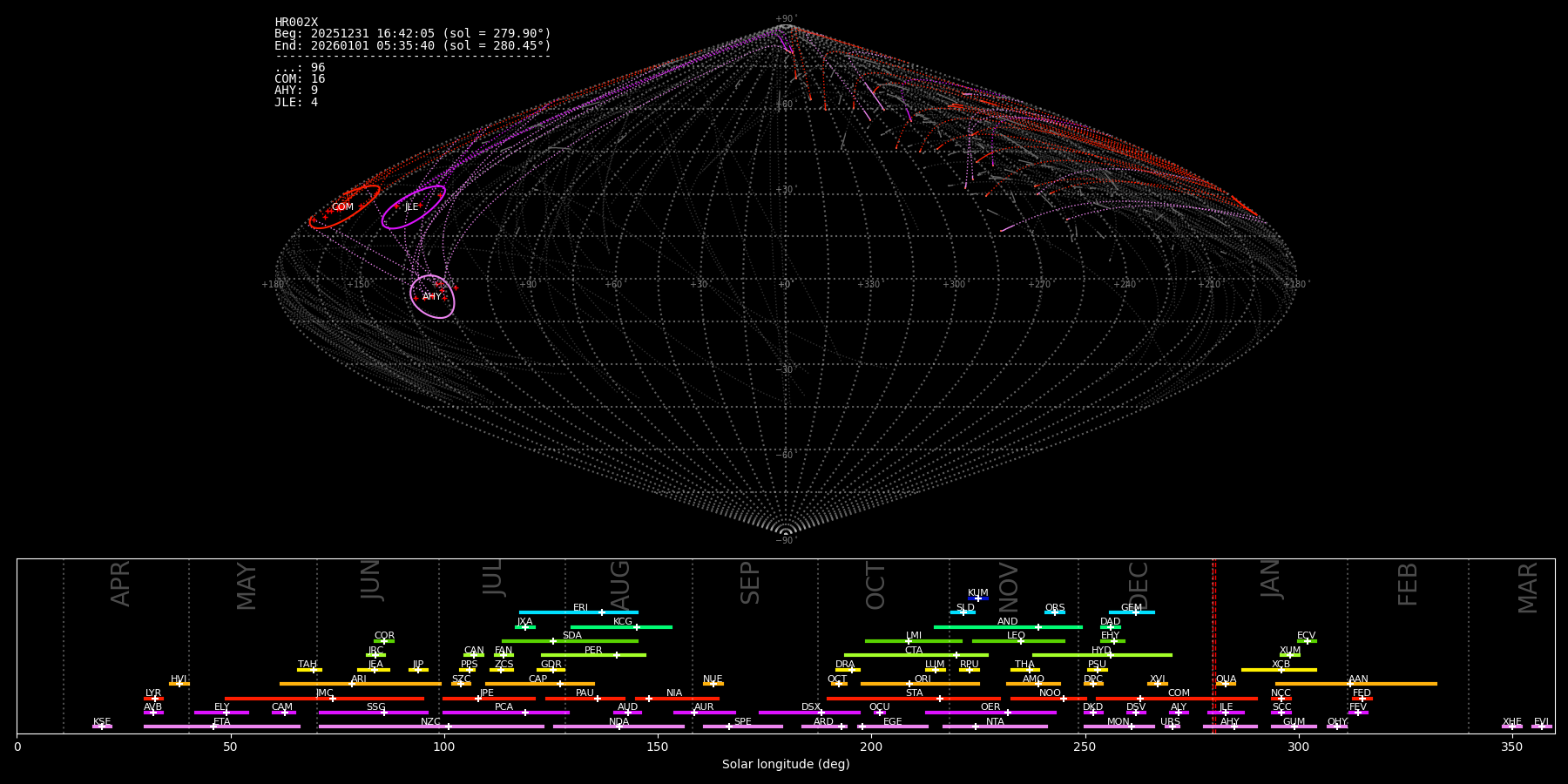Image resolution: width=1568 pixels, height=784 pixels.
Task: Click the -90° south pole label
Action: point(786,540)
